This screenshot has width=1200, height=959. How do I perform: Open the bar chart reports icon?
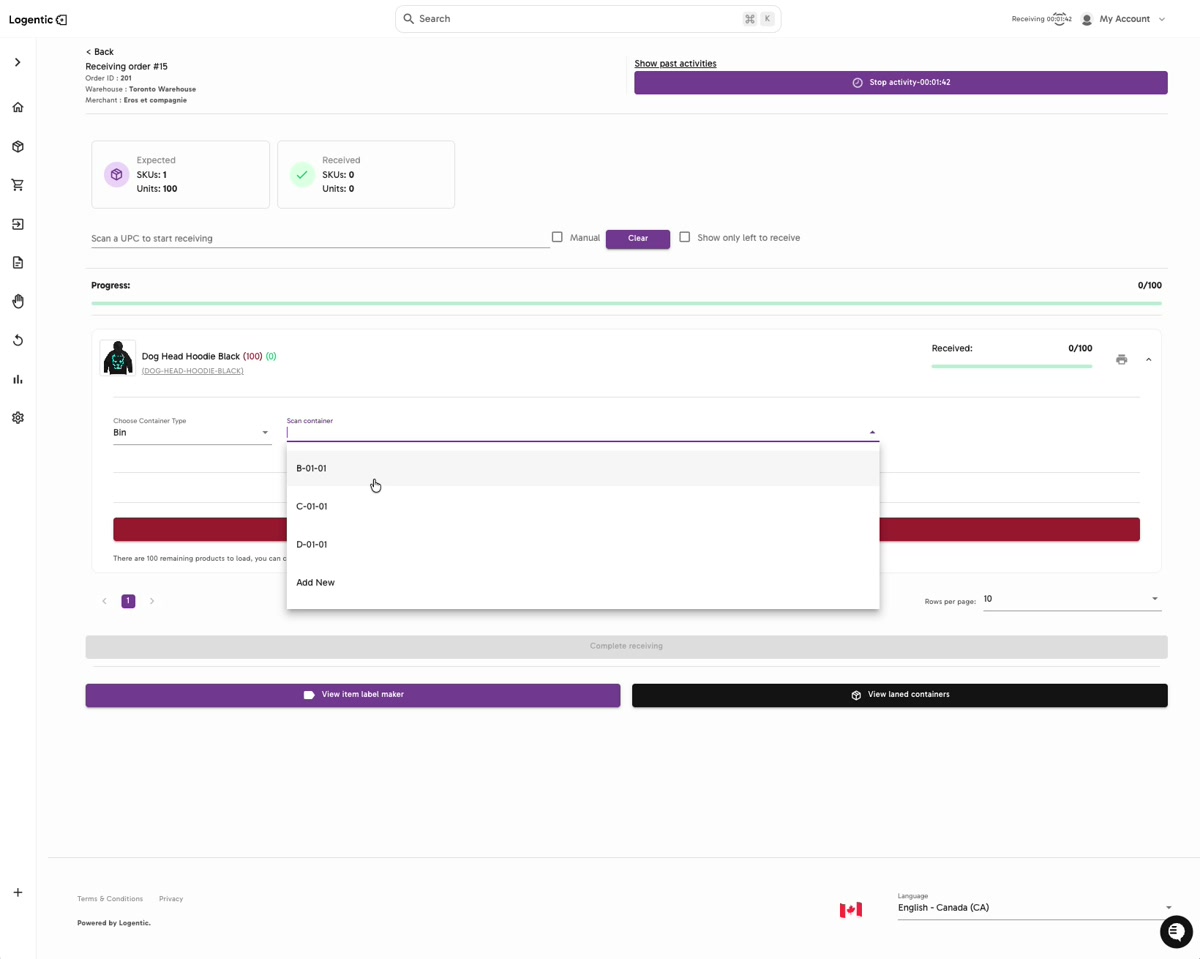[x=17, y=379]
